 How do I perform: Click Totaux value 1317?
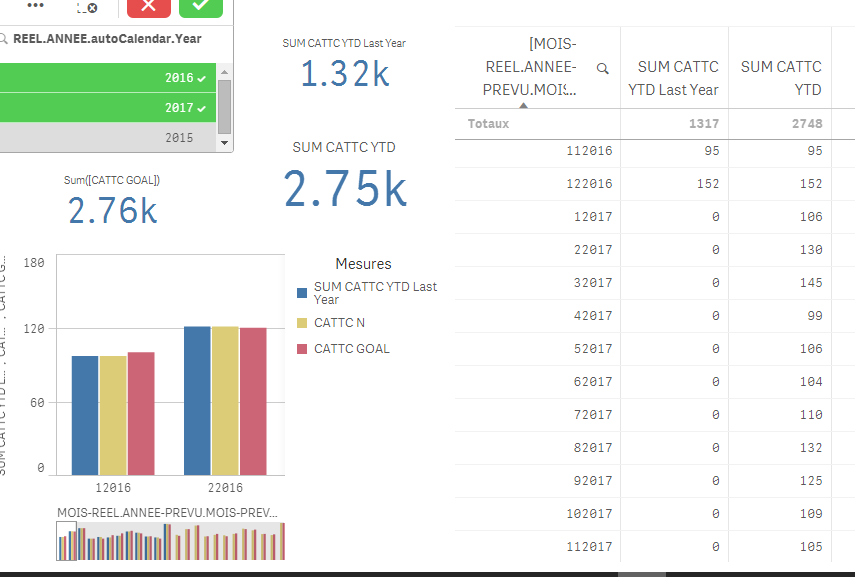point(704,124)
